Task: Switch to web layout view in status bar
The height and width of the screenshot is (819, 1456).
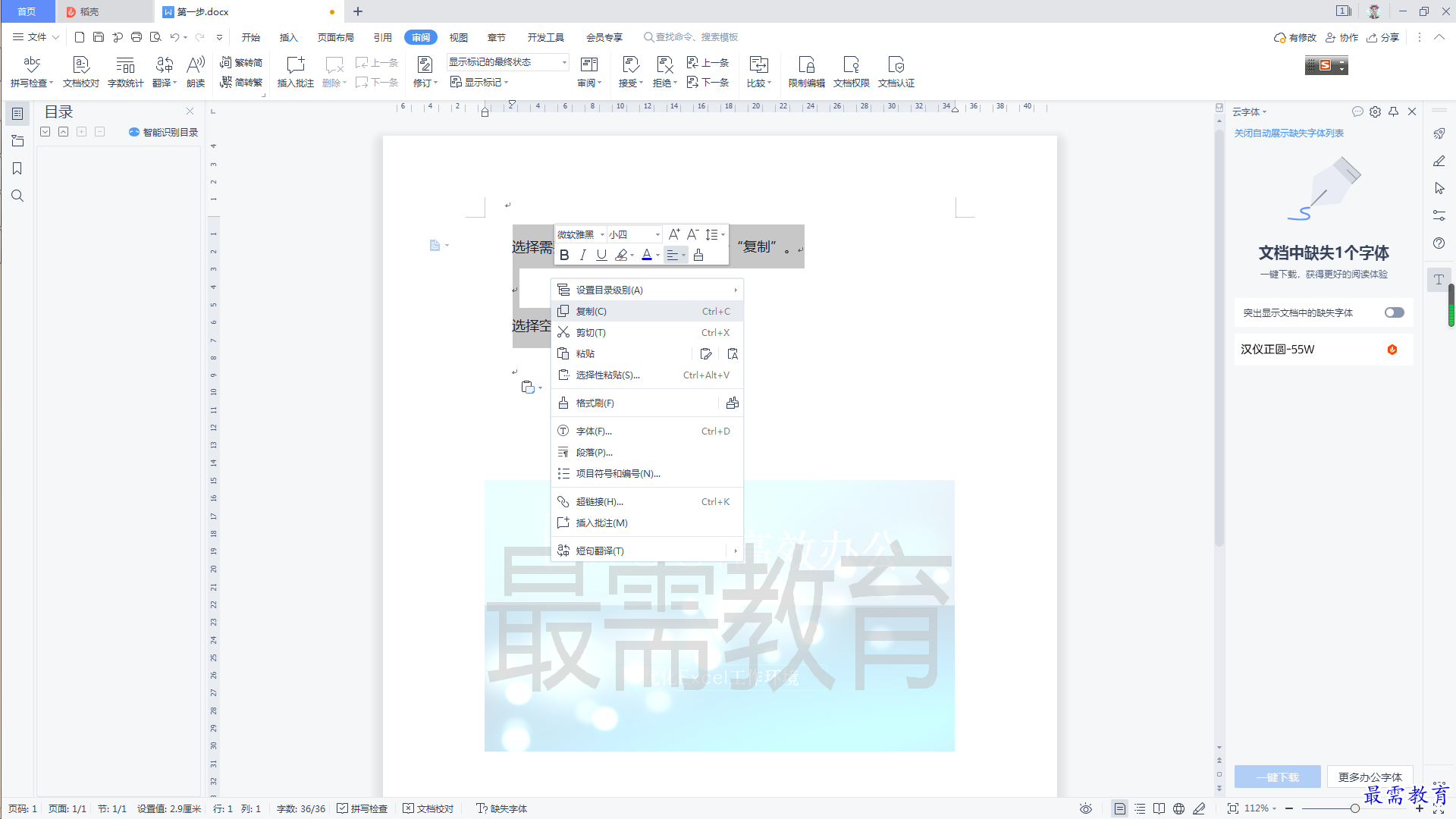Action: [x=1178, y=808]
